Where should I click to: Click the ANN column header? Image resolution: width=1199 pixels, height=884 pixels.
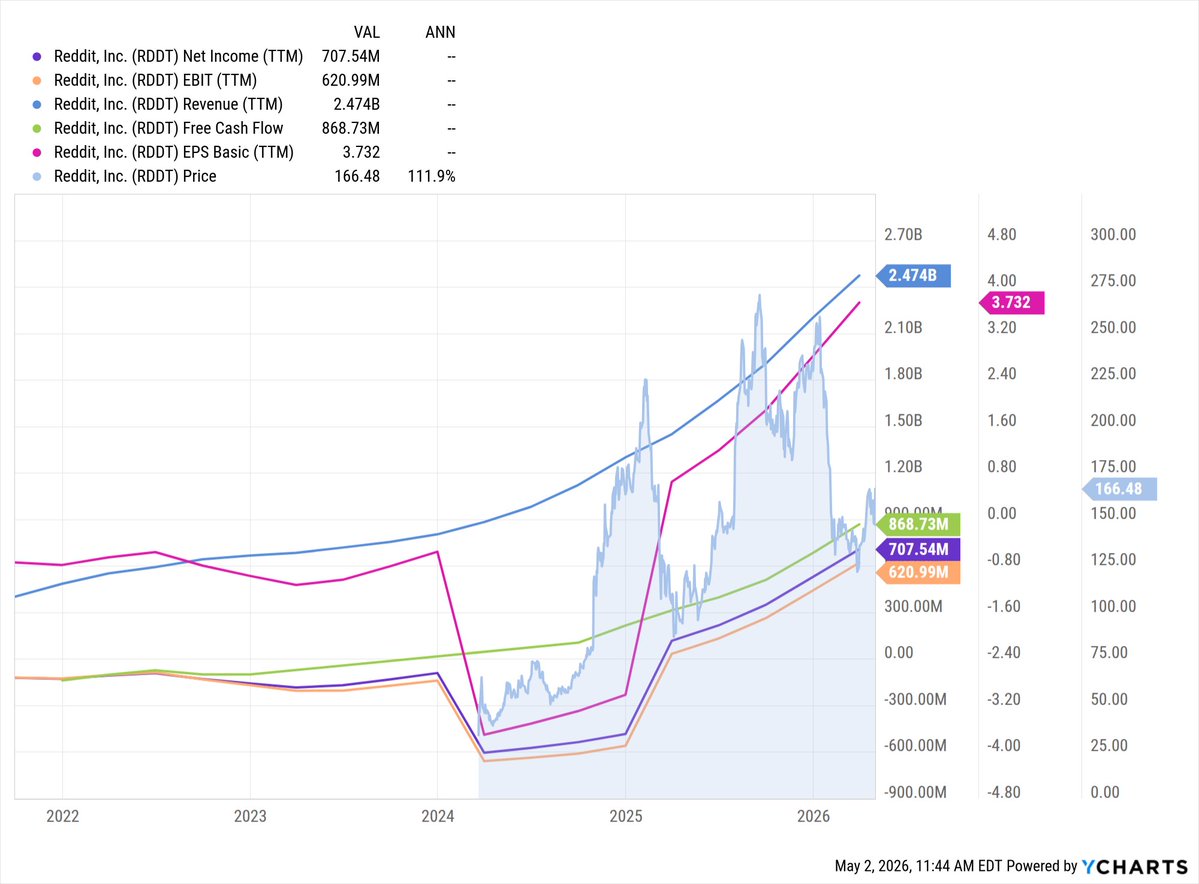point(440,32)
